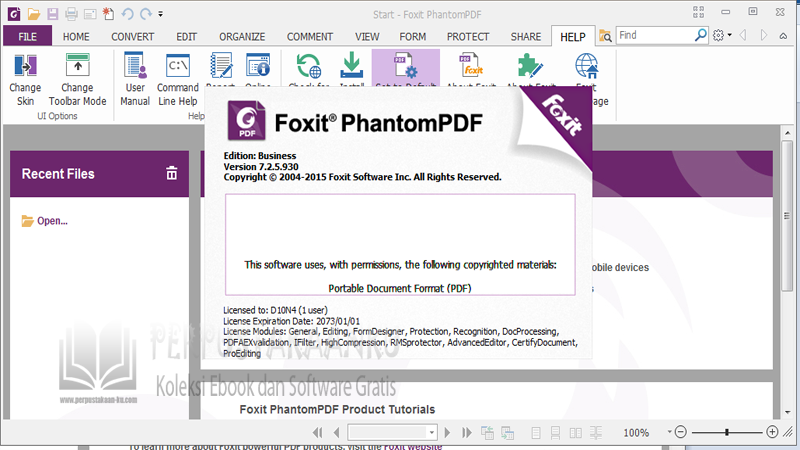The image size is (800, 450).
Task: Switch to the VIEW tab
Action: tap(367, 37)
